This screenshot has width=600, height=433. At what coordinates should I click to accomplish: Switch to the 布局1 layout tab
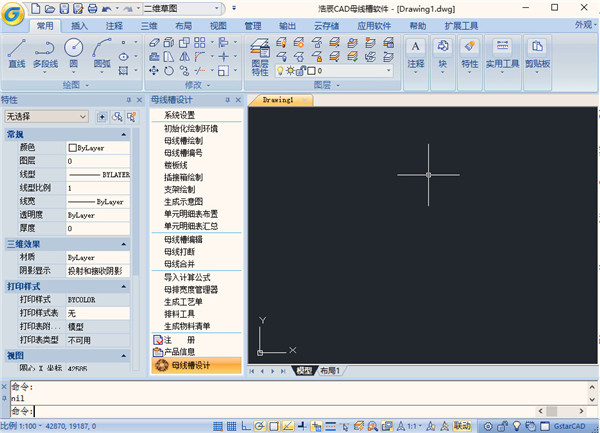(331, 371)
